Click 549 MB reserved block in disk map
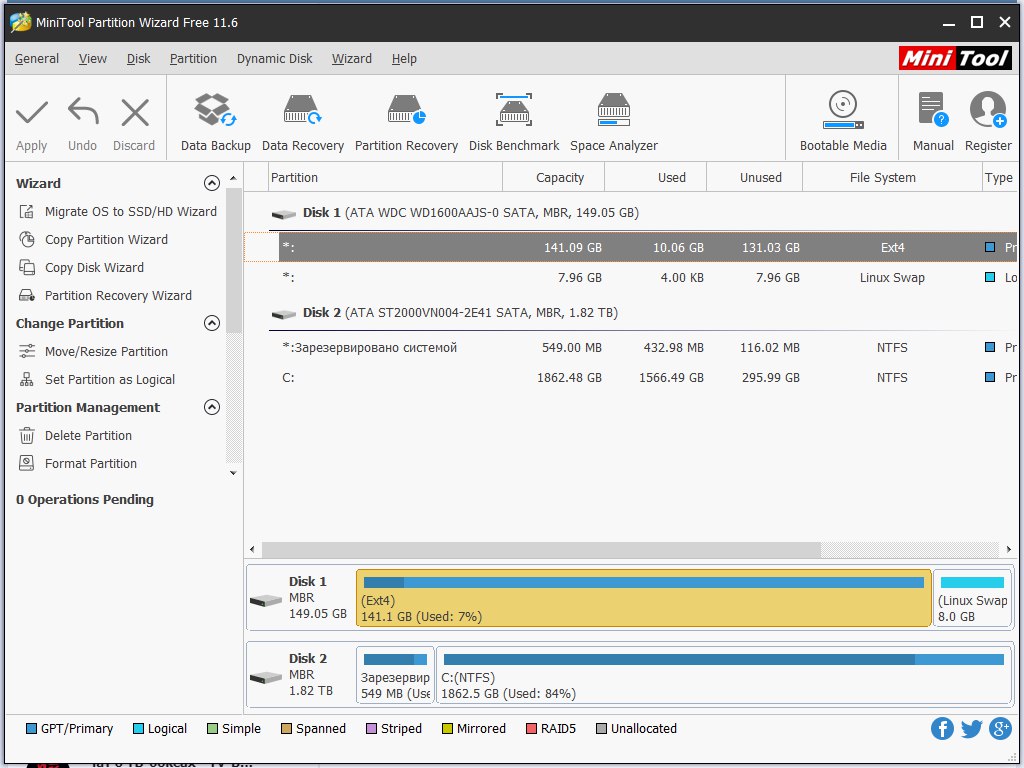 pos(395,675)
